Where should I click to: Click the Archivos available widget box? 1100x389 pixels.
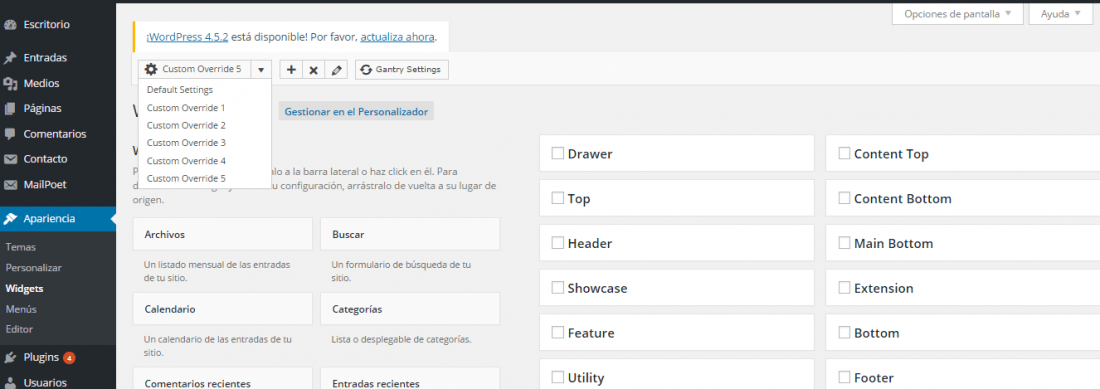tap(222, 234)
